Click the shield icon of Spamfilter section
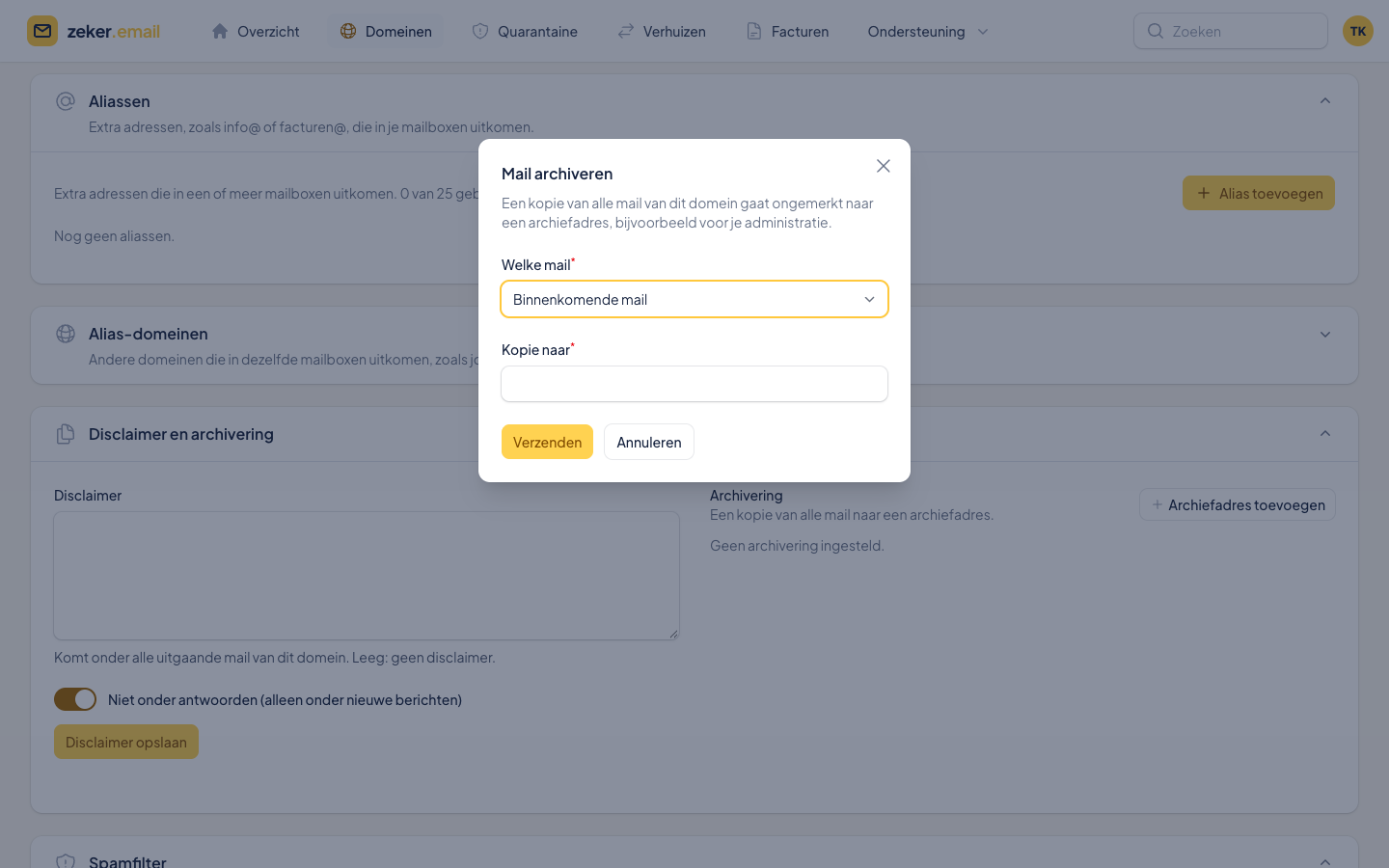This screenshot has width=1389, height=868. (x=66, y=861)
